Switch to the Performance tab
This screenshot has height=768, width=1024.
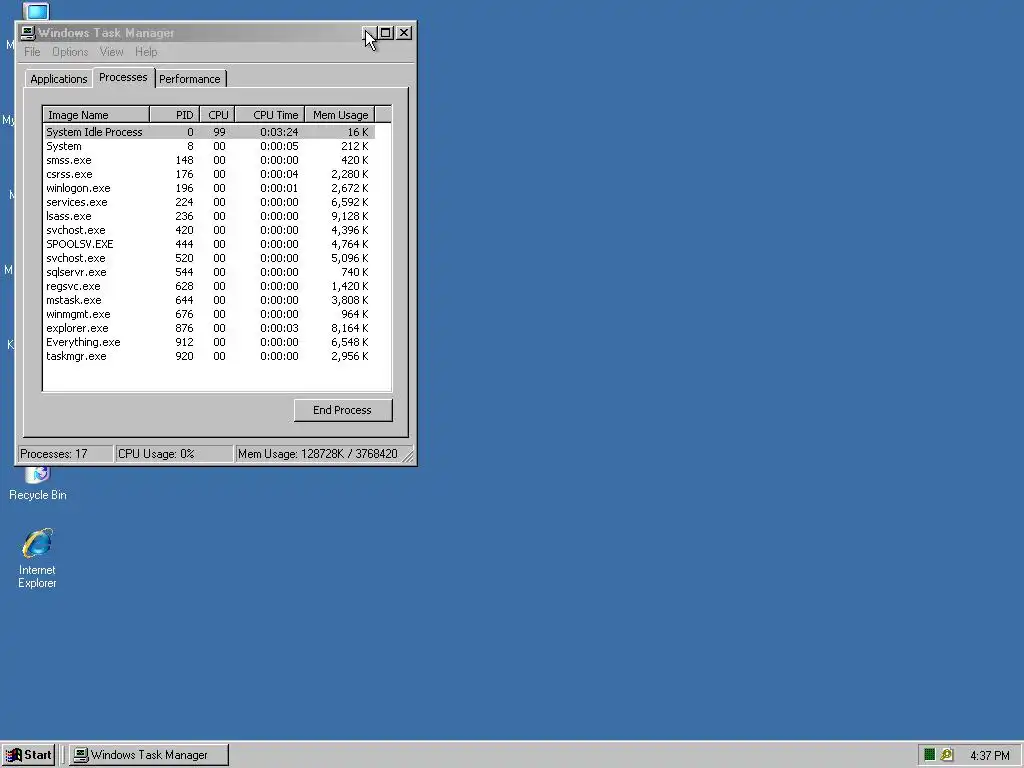click(x=190, y=79)
